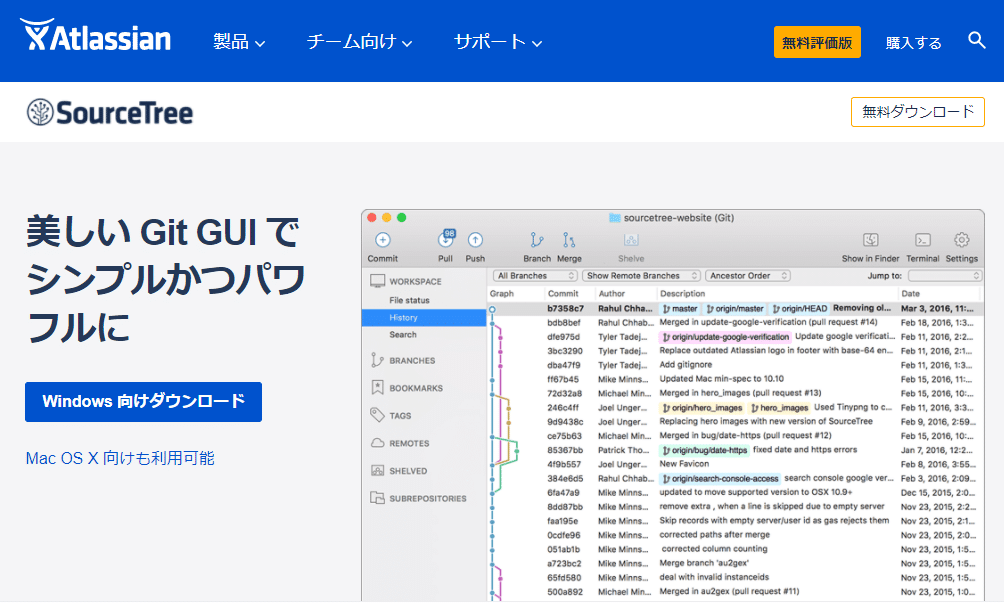Screen dimensions: 1004x609
Task: Click the Terminal toolbar icon
Action: 923,240
